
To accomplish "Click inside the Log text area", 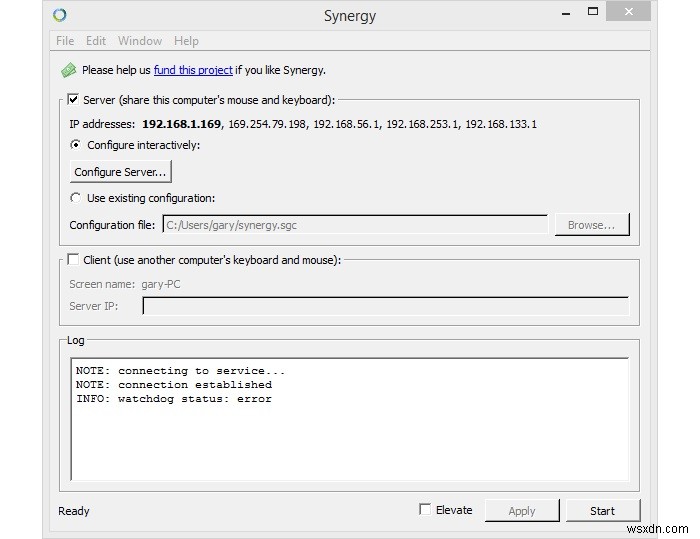I will [350, 419].
